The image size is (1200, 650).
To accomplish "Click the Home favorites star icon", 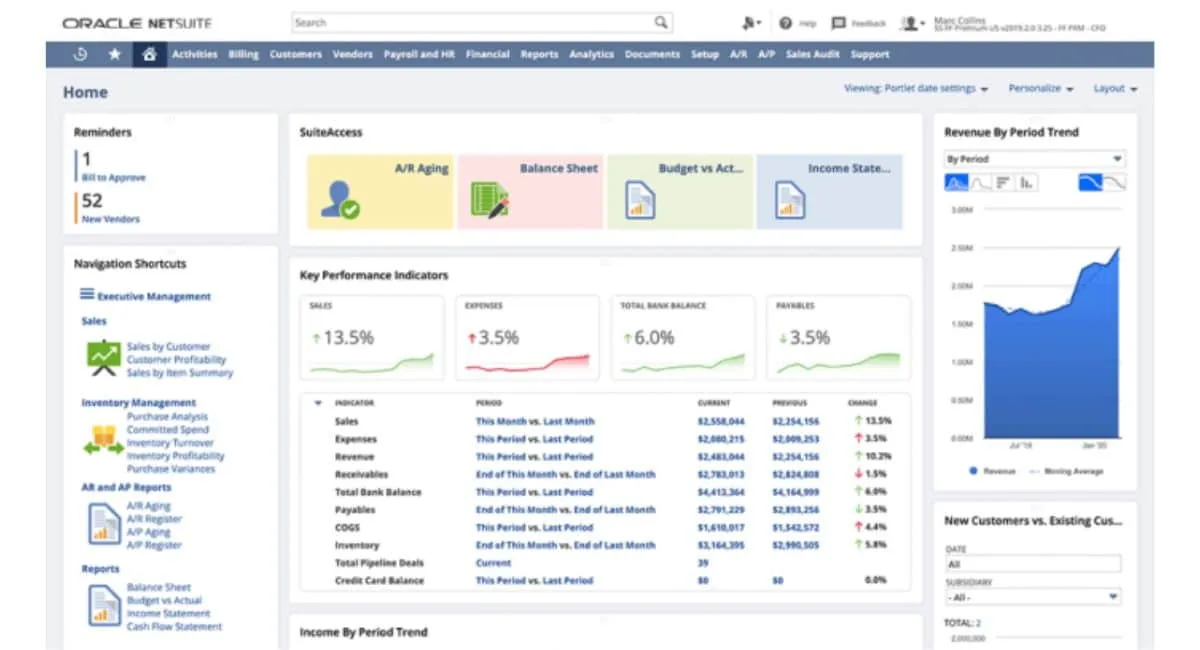I will click(x=114, y=55).
